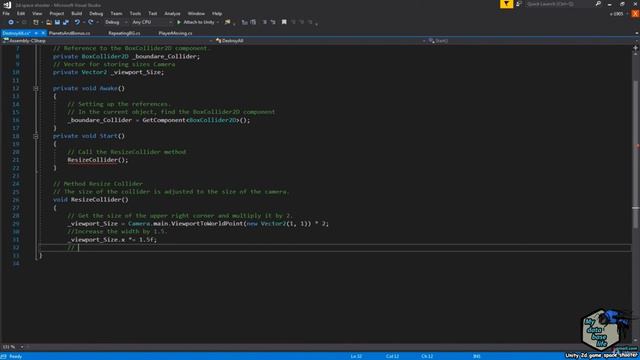This screenshot has width=640, height=360.
Task: Open the Debug menu
Action: click(x=96, y=13)
